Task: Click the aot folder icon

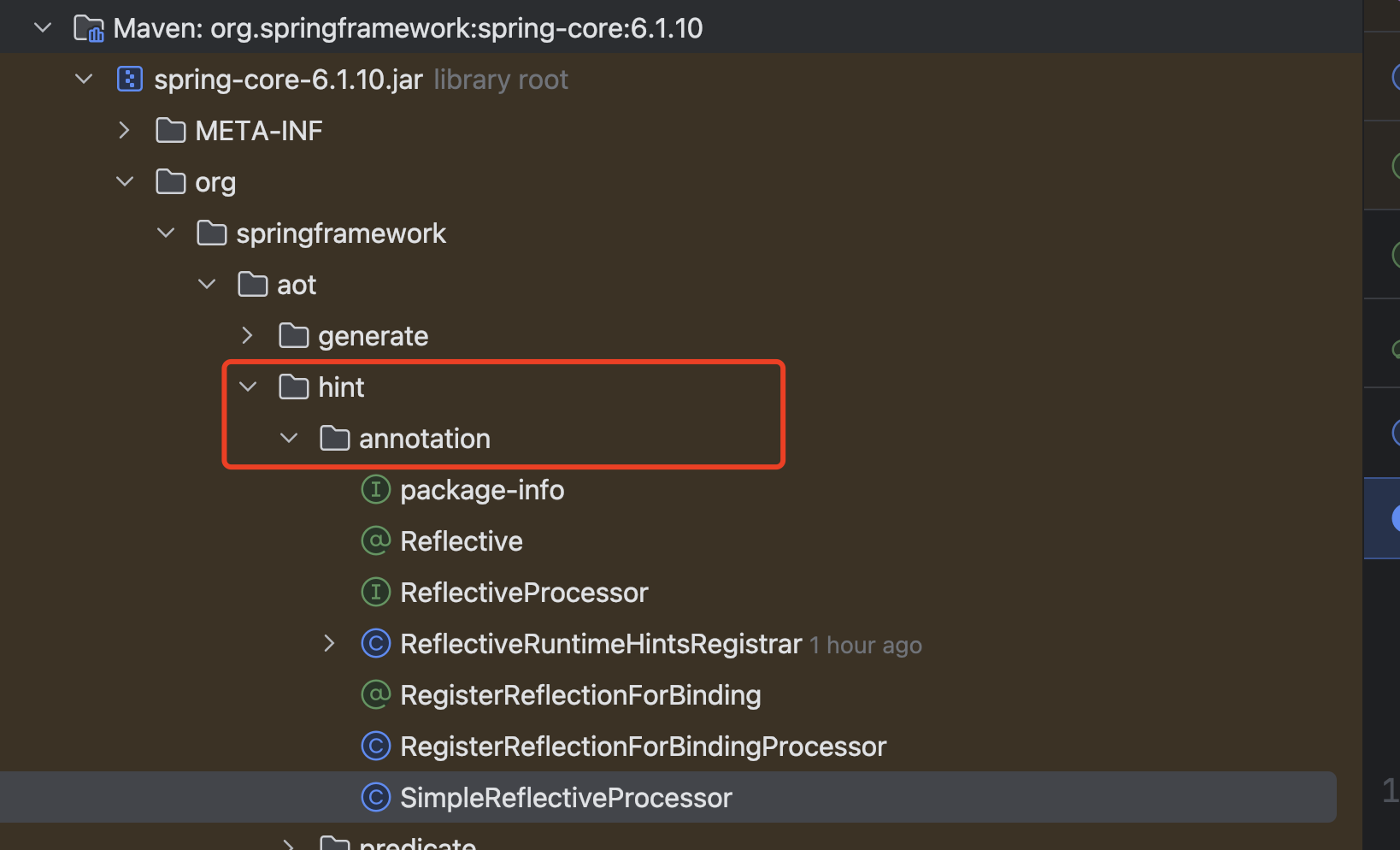Action: pos(253,285)
